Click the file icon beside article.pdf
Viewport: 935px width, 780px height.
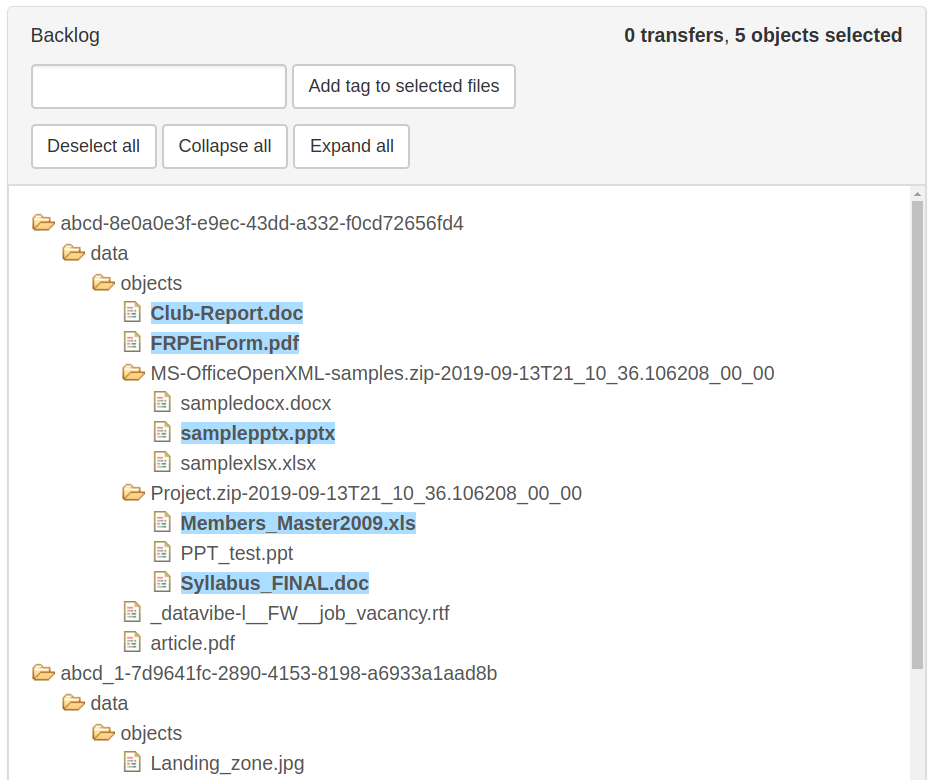click(132, 642)
